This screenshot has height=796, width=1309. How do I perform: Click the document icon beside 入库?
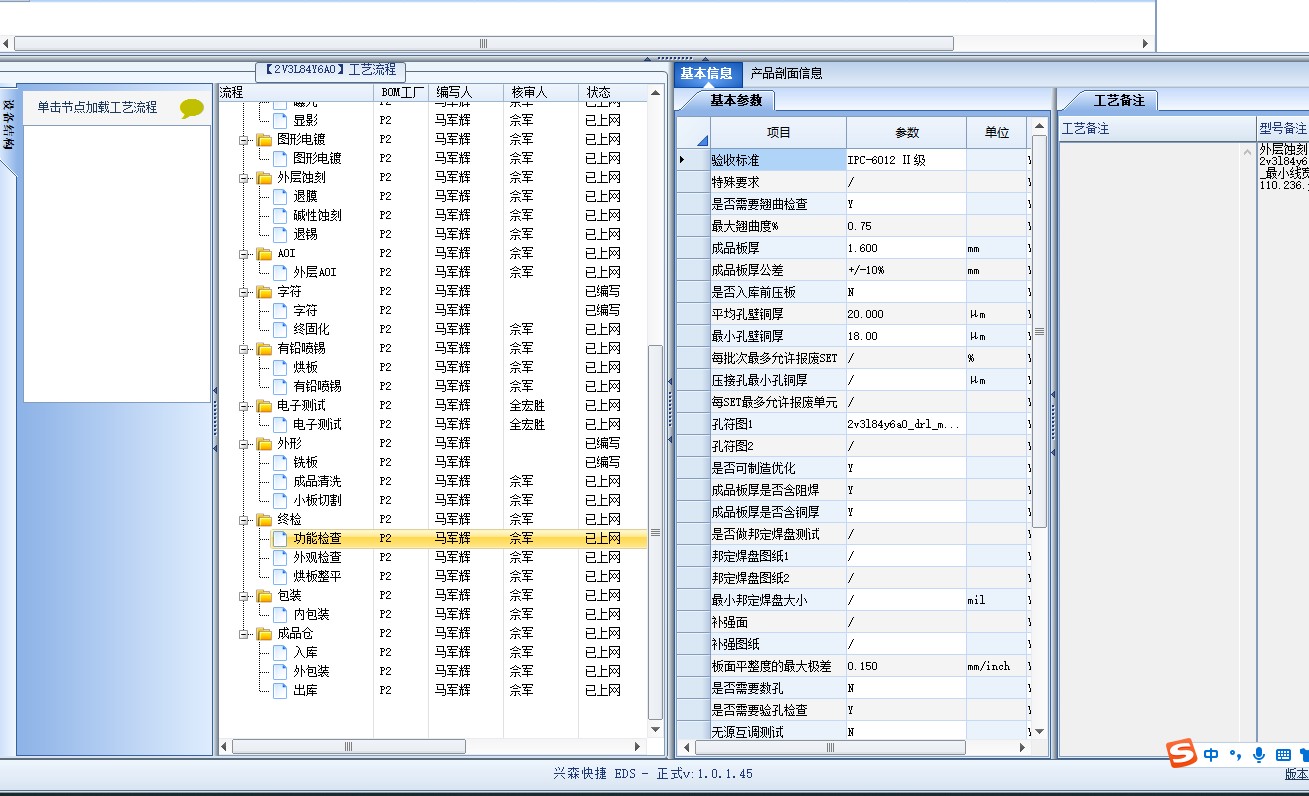pos(280,652)
